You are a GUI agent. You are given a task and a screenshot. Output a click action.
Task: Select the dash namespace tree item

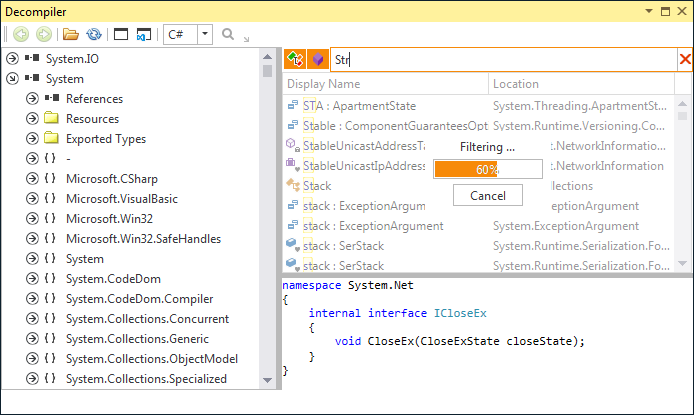(x=68, y=158)
